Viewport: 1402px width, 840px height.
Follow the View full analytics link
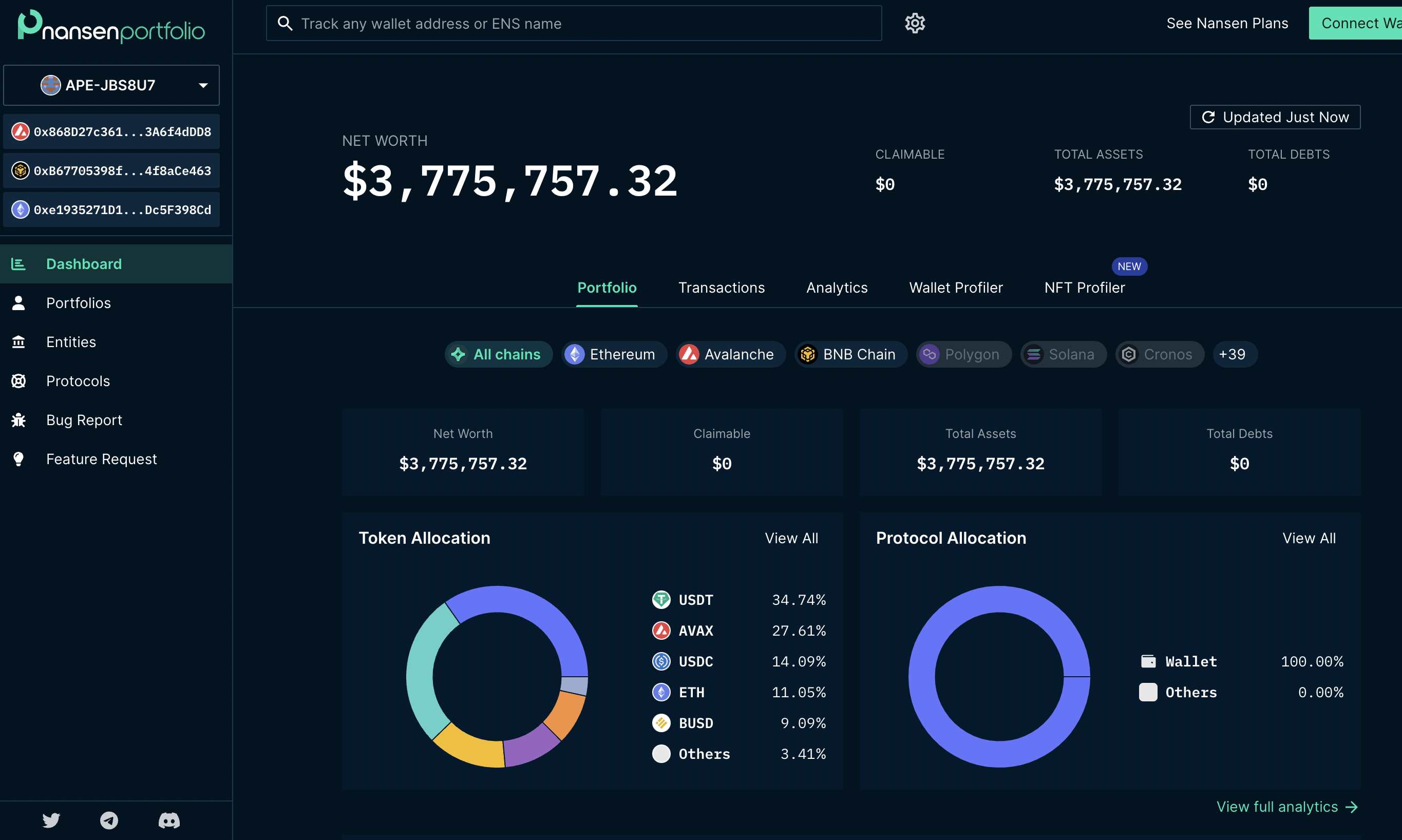click(x=1286, y=807)
